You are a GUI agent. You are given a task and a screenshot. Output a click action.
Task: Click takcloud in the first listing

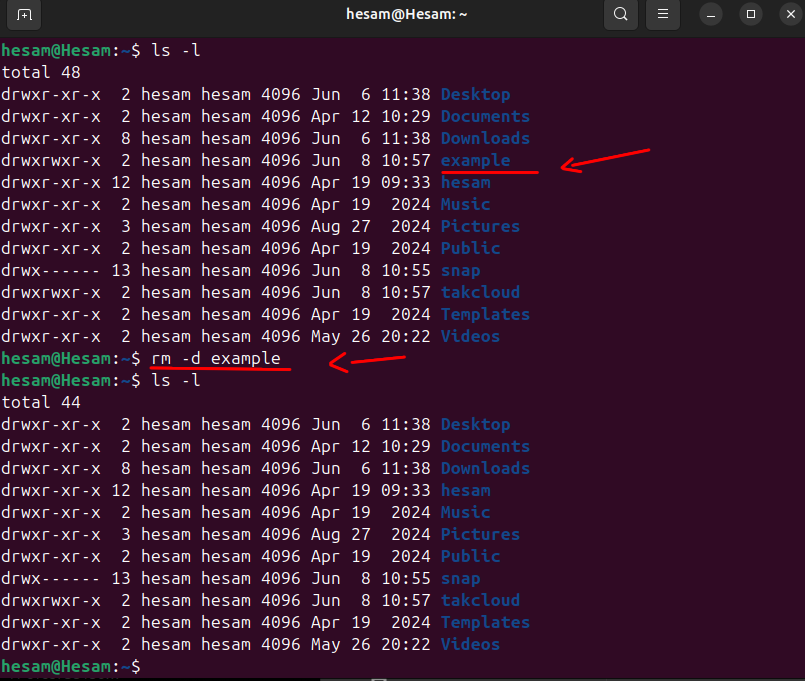(x=481, y=293)
